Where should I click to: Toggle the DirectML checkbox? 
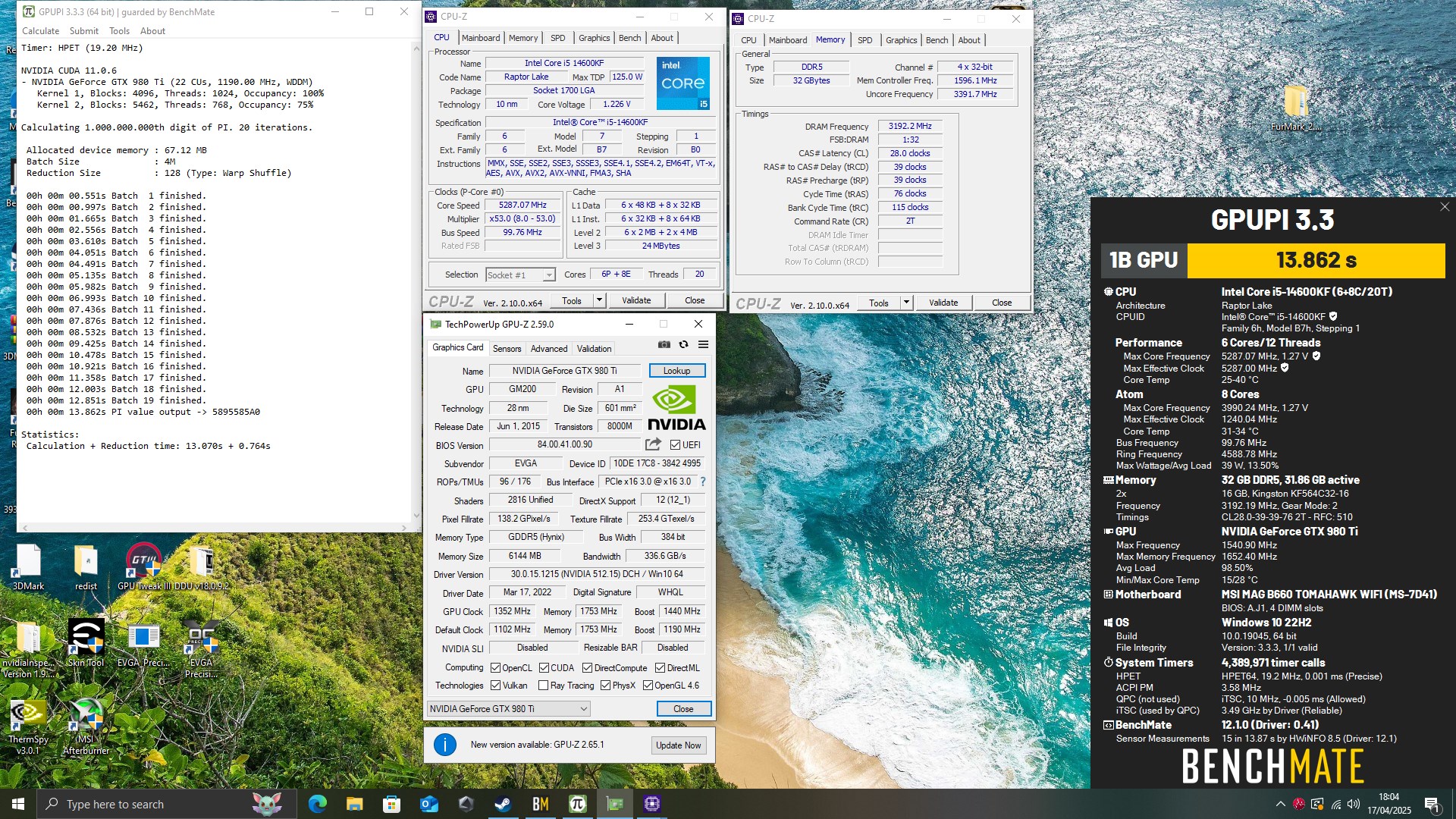pos(660,668)
